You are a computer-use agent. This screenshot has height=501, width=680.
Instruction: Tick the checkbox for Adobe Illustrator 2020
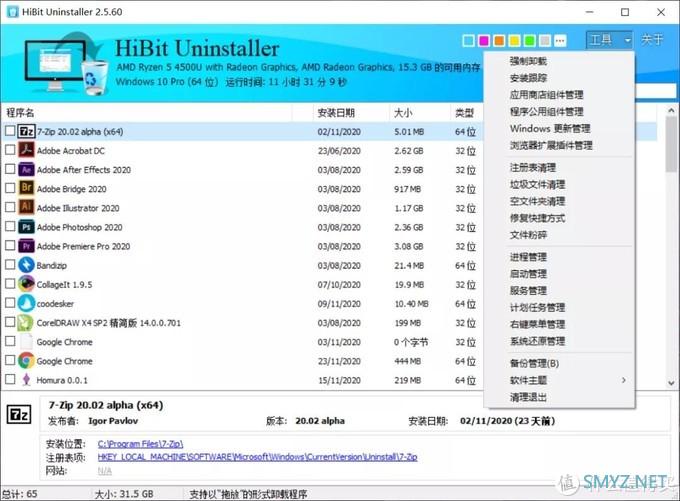(10, 207)
